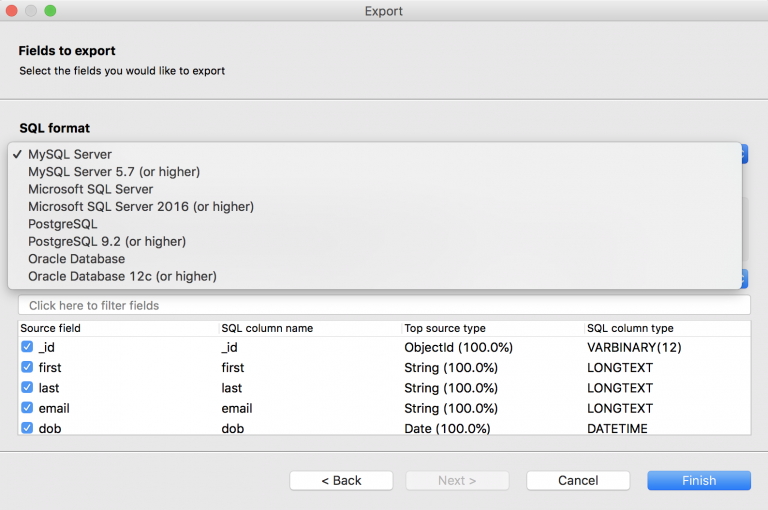Click the Cancel button
Image resolution: width=768 pixels, height=510 pixels.
[578, 480]
